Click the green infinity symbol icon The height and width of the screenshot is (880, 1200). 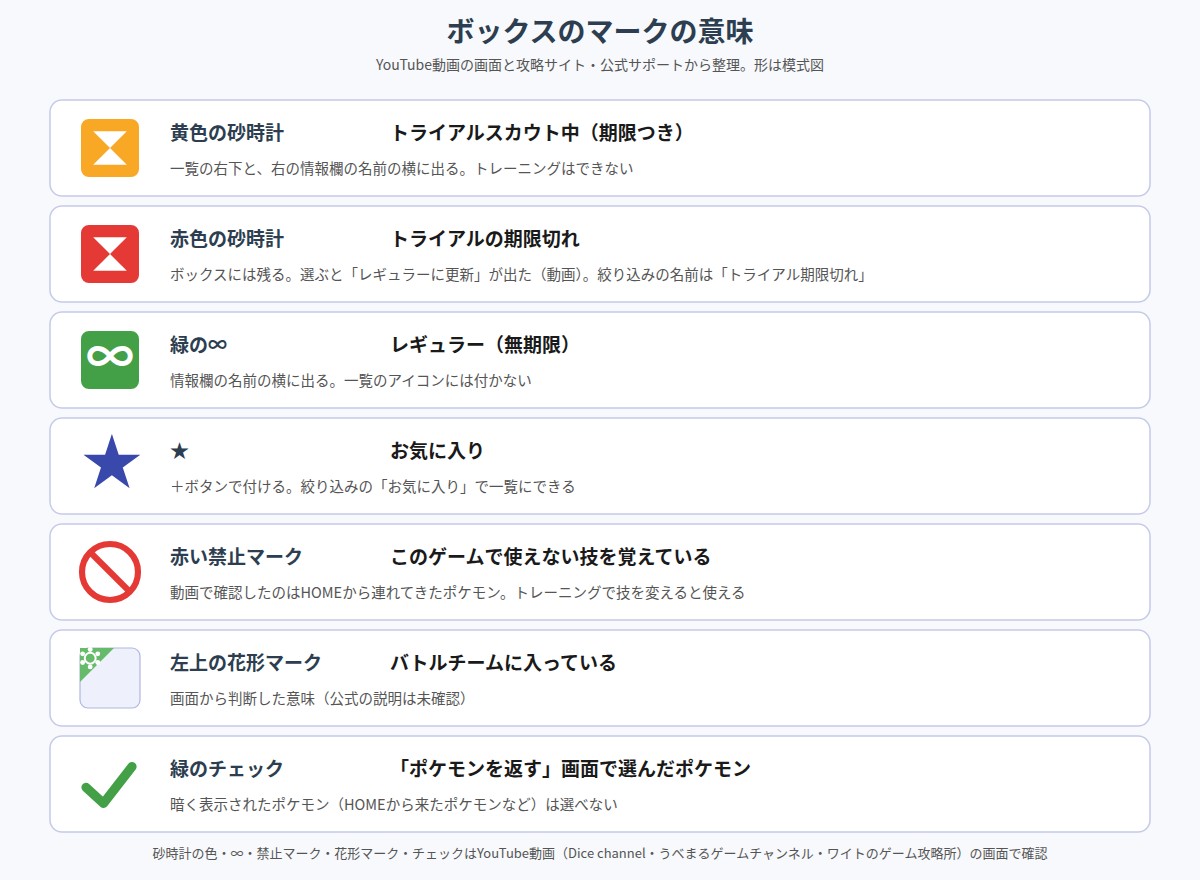tap(110, 360)
